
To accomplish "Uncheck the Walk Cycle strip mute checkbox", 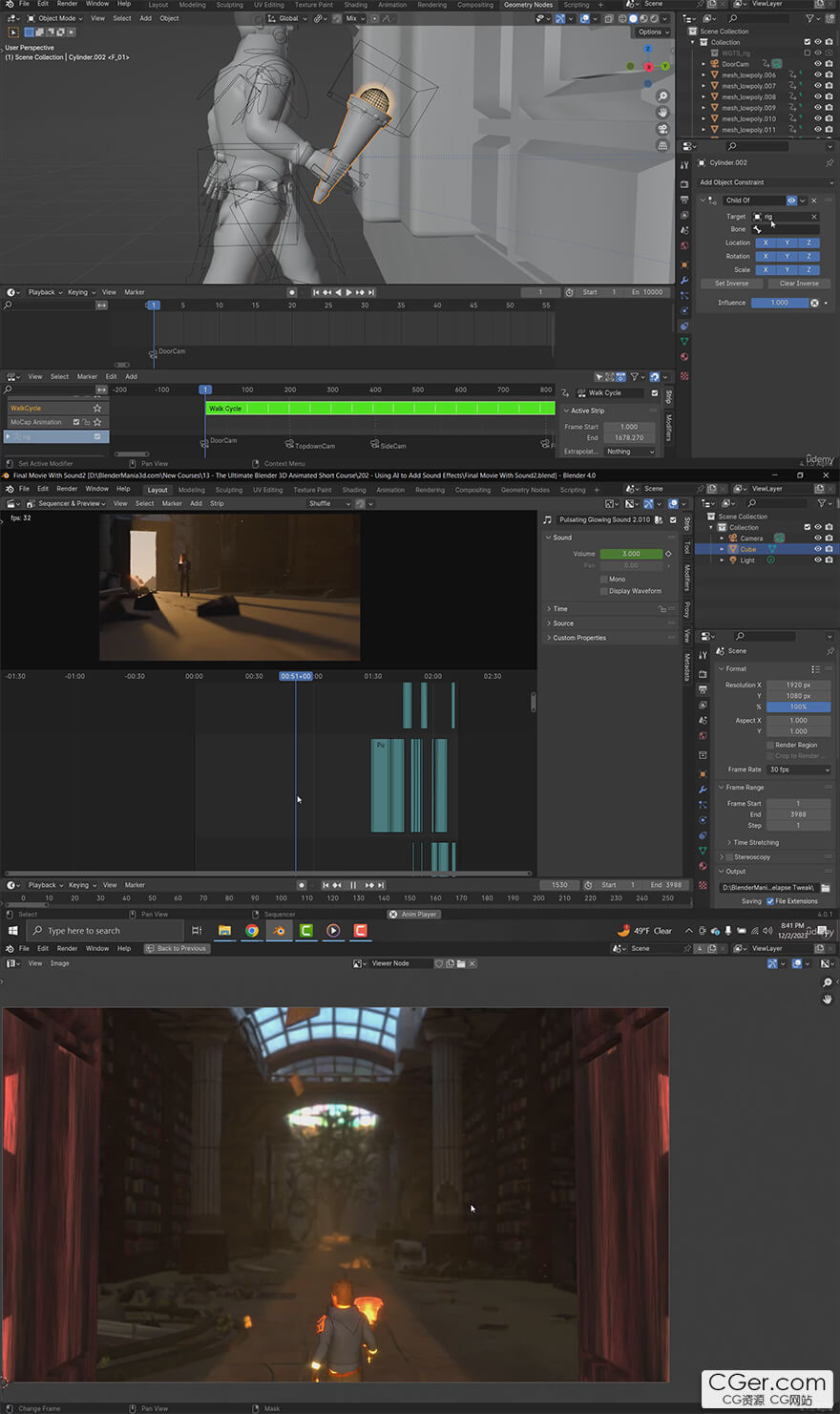I will (655, 392).
